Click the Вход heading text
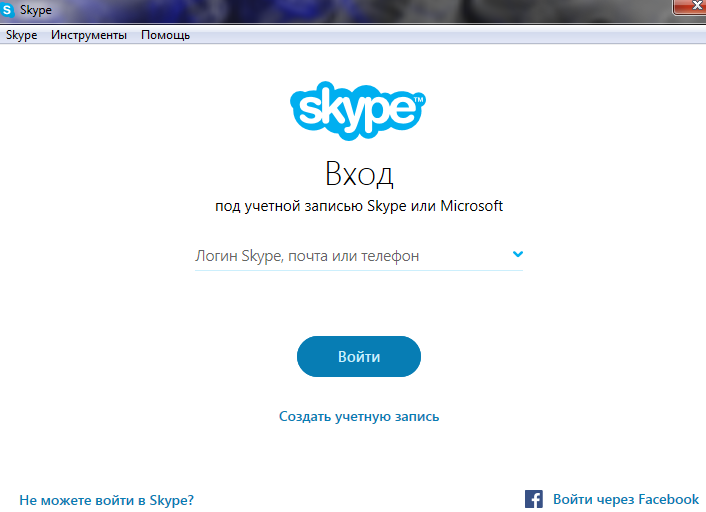 tap(359, 173)
